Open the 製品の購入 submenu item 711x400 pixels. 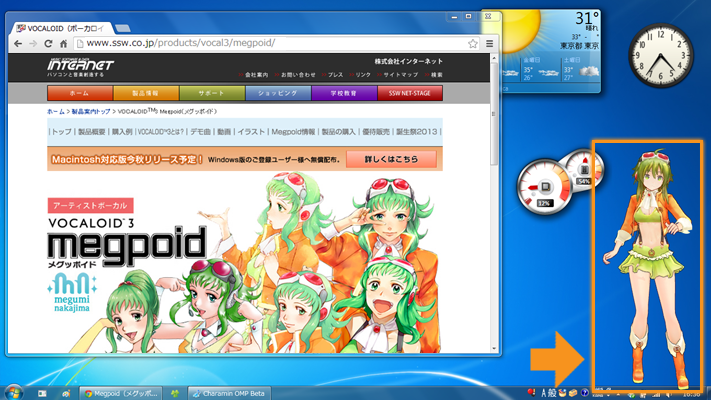coord(338,132)
